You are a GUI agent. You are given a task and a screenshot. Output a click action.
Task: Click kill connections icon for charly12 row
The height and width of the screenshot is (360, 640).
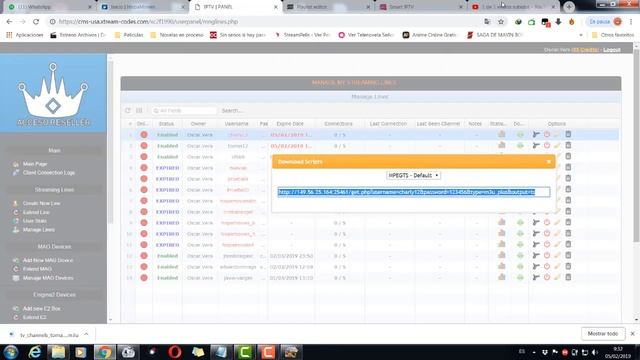[536, 134]
